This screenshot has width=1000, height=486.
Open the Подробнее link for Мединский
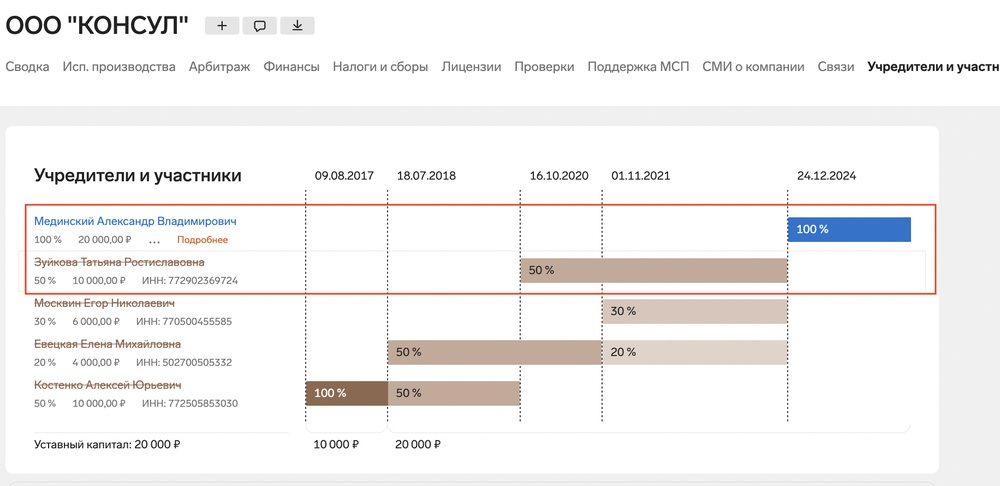point(202,240)
